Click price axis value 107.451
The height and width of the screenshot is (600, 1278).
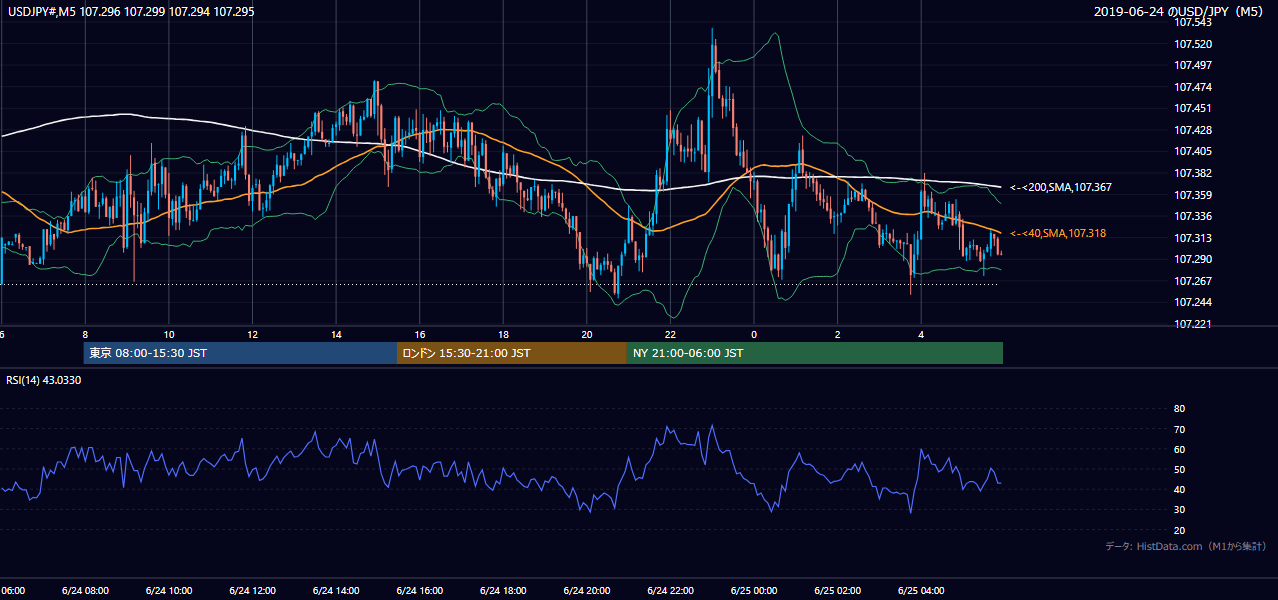(x=1192, y=108)
